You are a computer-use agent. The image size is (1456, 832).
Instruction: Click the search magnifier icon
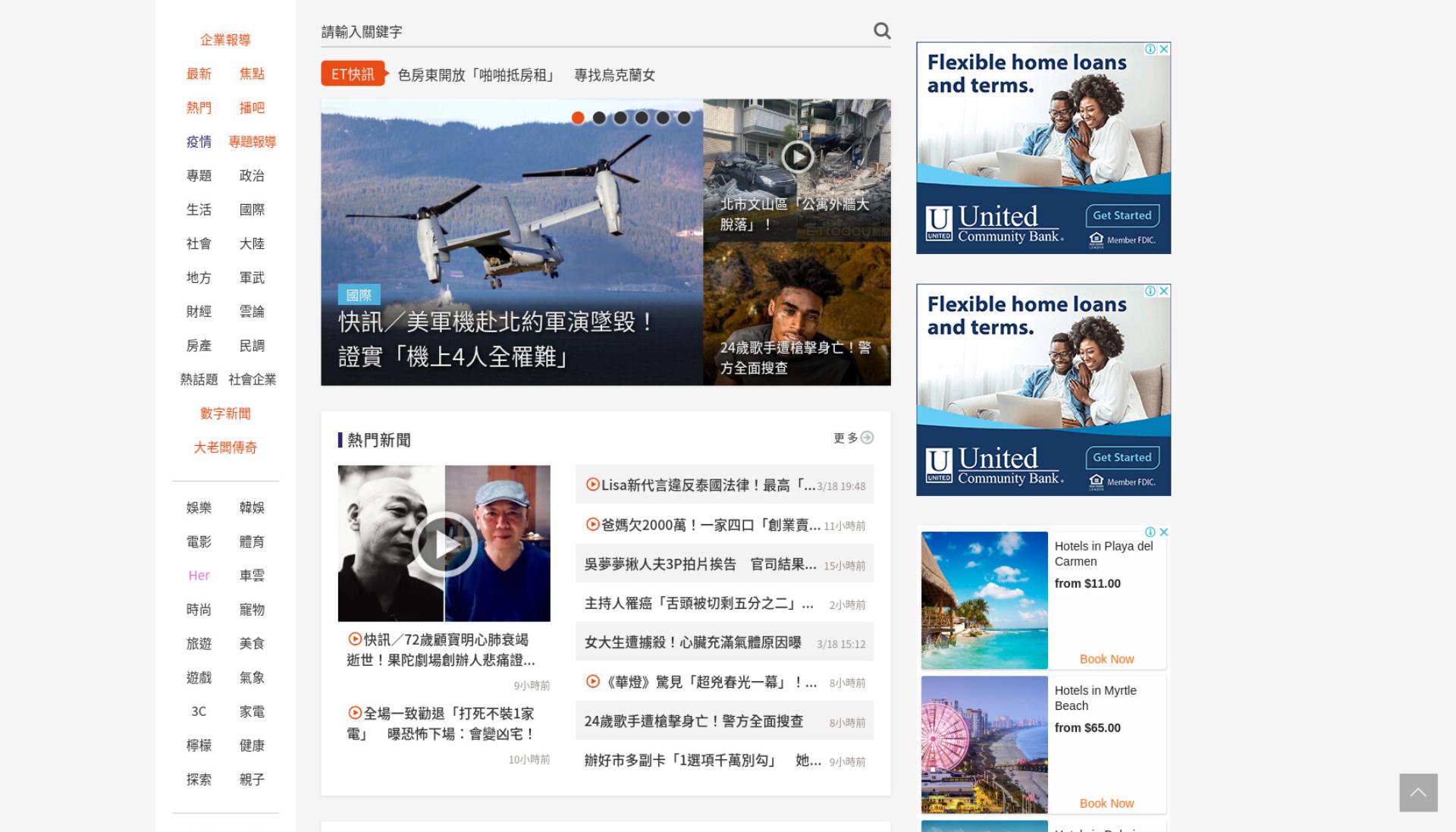(x=881, y=31)
